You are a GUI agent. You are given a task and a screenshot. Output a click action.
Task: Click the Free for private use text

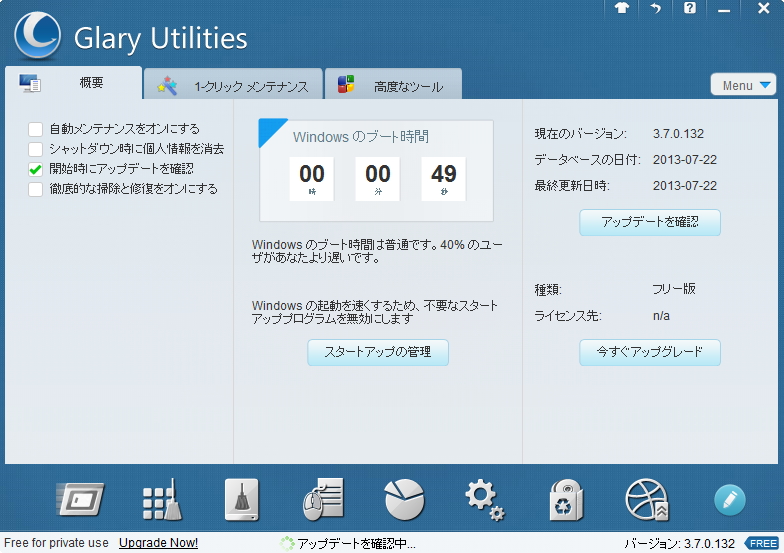(56, 543)
